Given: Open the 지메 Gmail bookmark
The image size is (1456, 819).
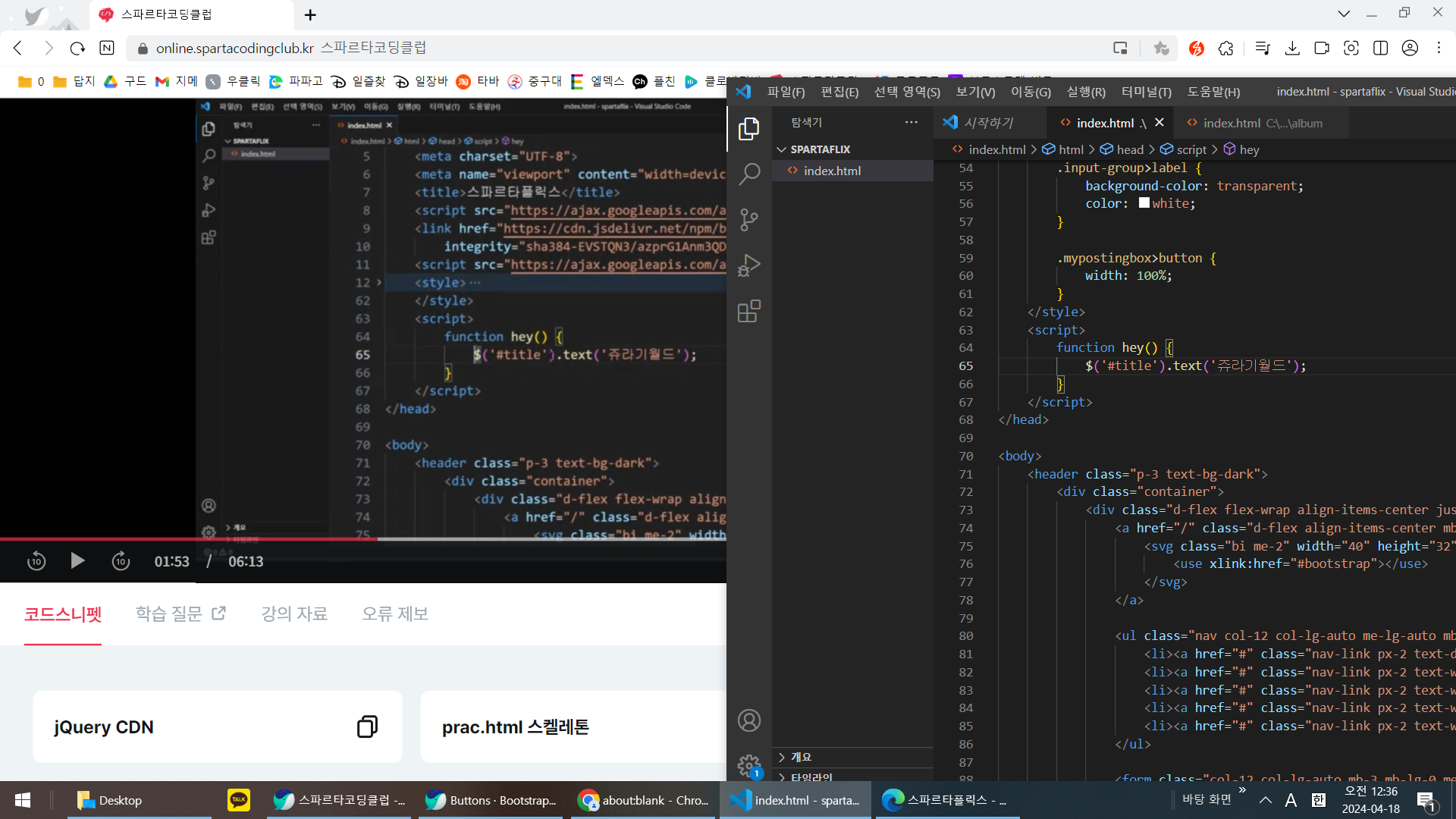Looking at the screenshot, I should click(x=176, y=81).
